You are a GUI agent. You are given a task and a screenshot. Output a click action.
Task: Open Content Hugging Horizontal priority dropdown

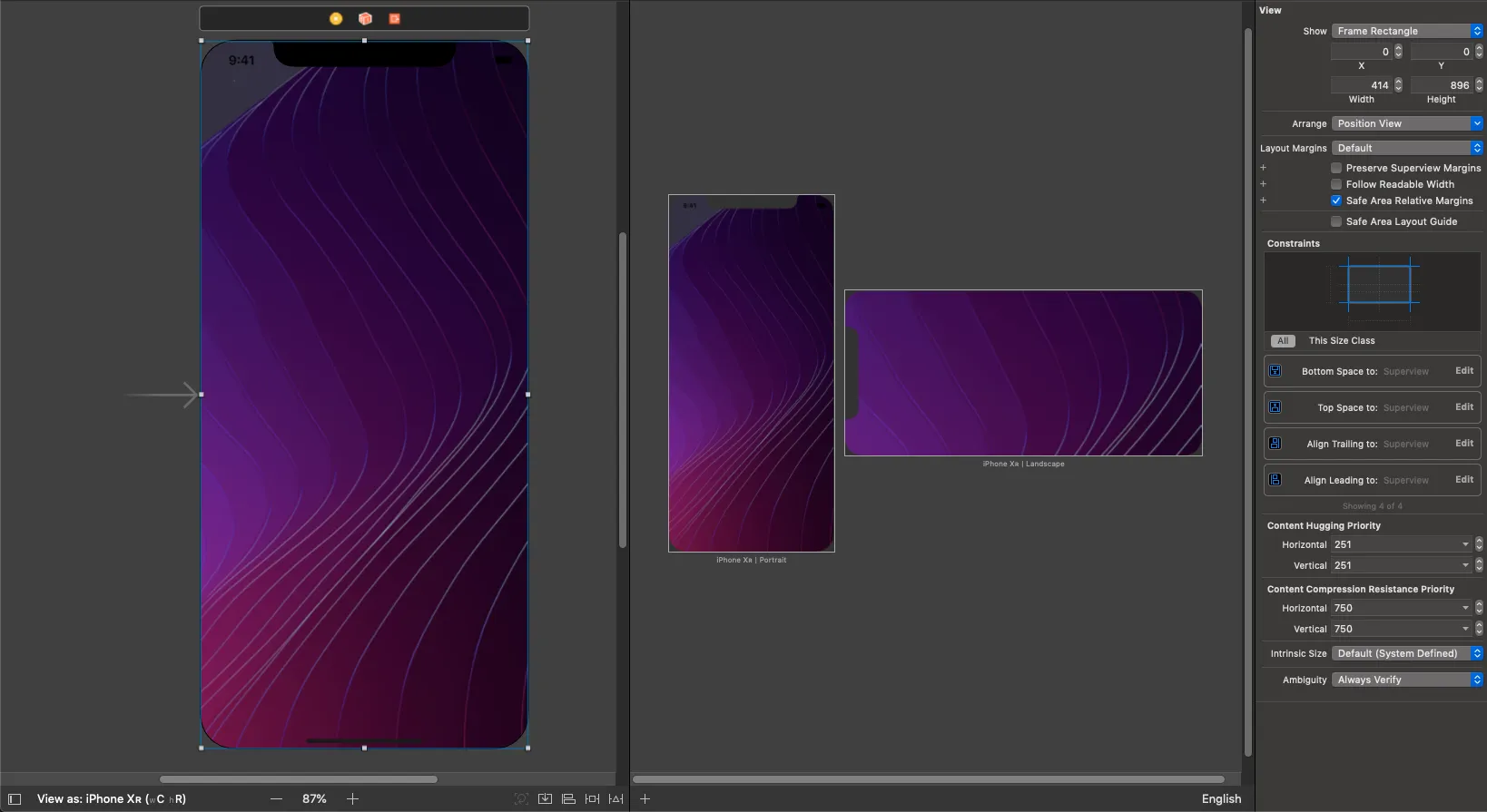[x=1401, y=544]
